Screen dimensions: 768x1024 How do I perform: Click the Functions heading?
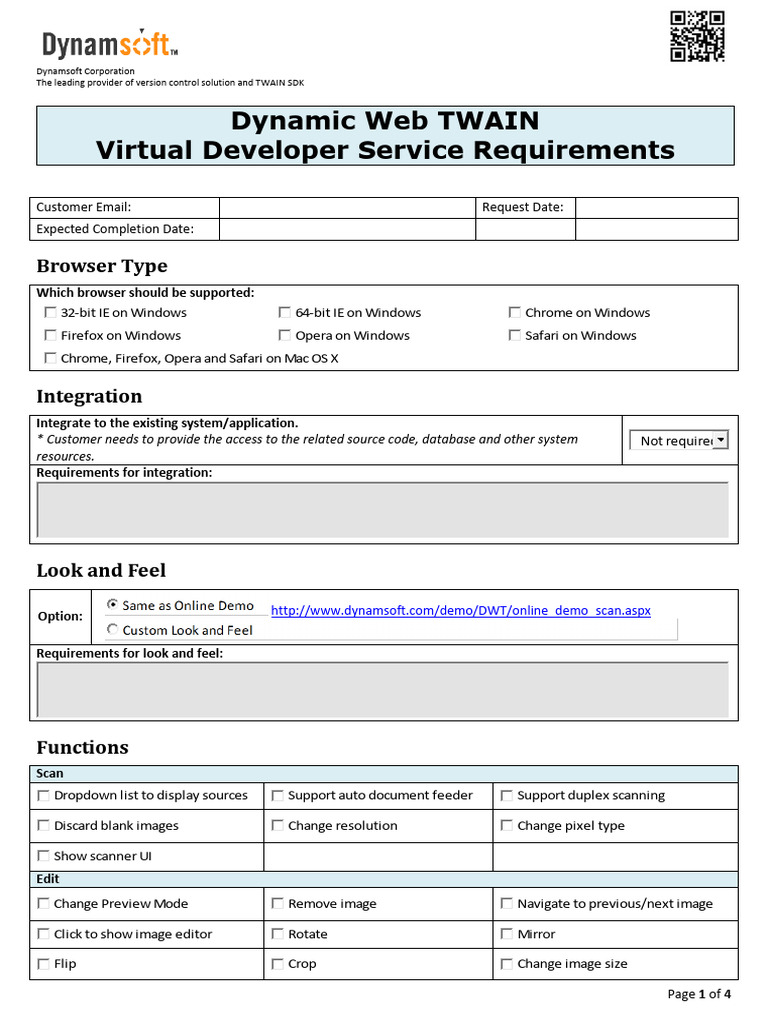pos(82,747)
